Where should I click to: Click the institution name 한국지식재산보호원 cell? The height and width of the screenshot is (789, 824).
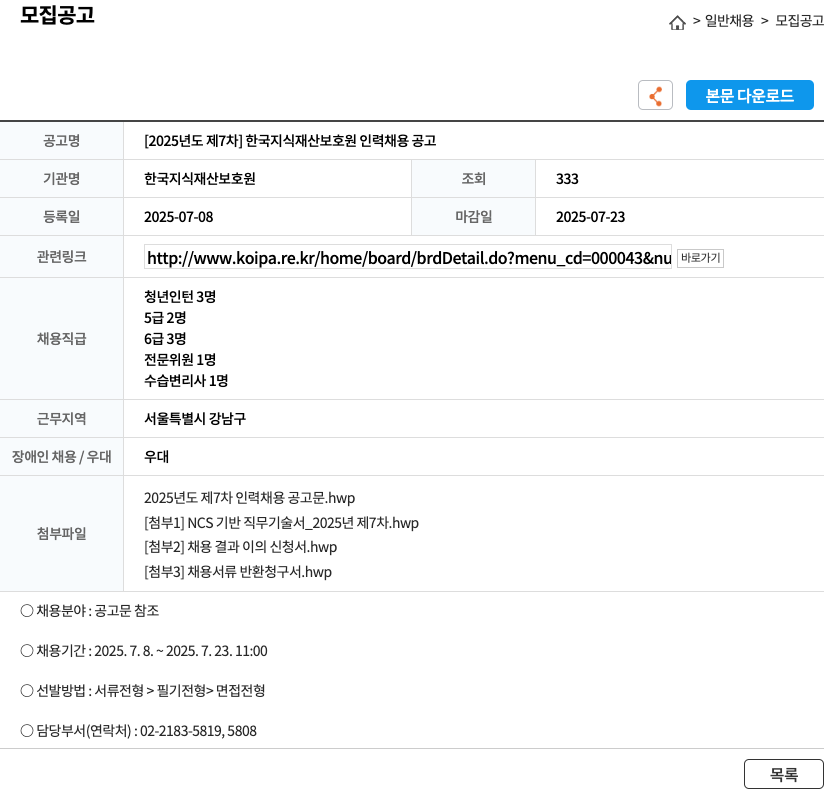[200, 179]
